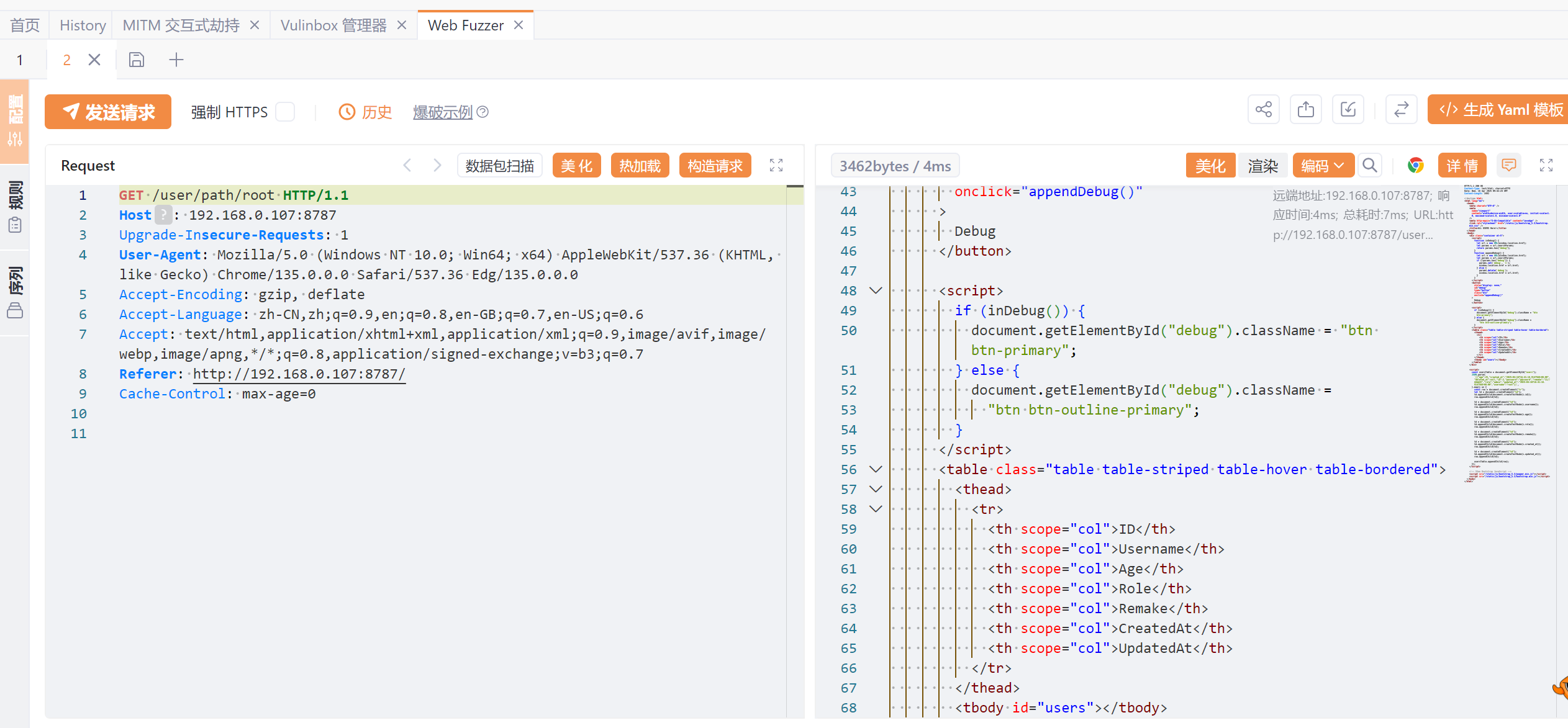The width and height of the screenshot is (1568, 728).
Task: Switch to the MITM 交互式劫持 tab
Action: point(181,25)
